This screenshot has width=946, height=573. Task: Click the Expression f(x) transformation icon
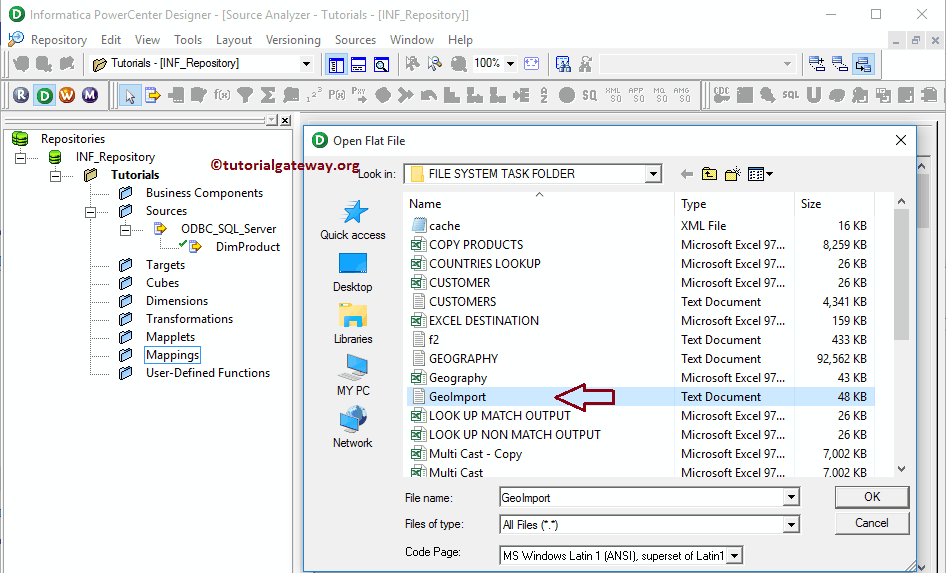pos(222,95)
